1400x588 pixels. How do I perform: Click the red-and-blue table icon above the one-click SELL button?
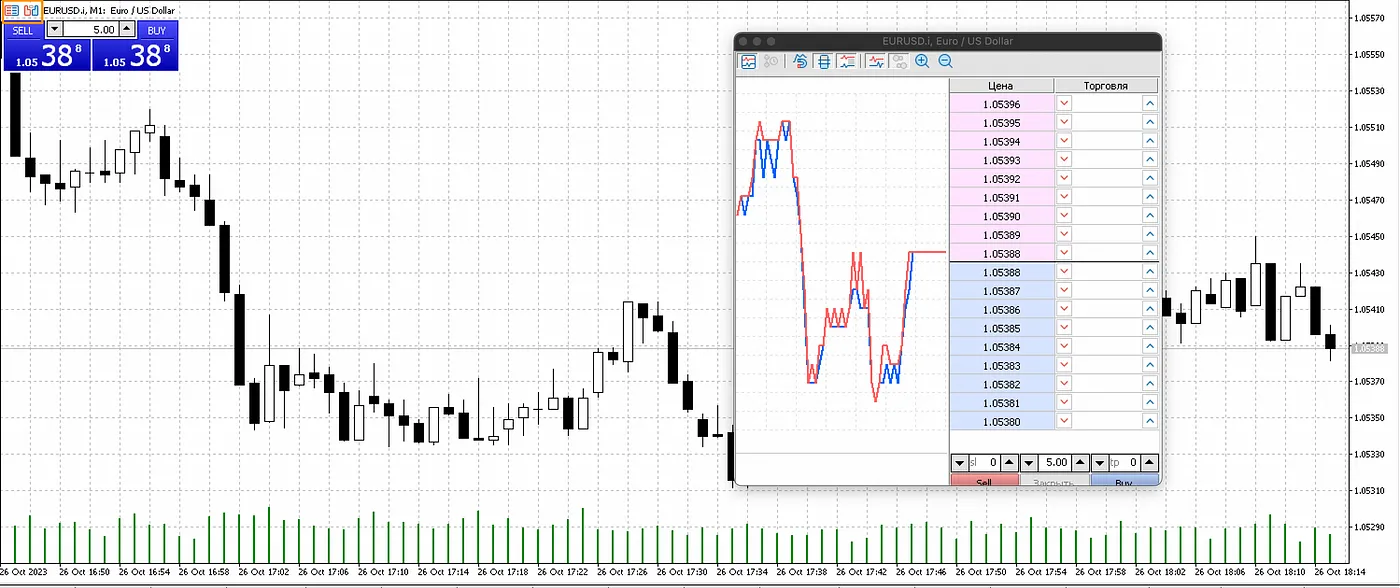coord(12,10)
